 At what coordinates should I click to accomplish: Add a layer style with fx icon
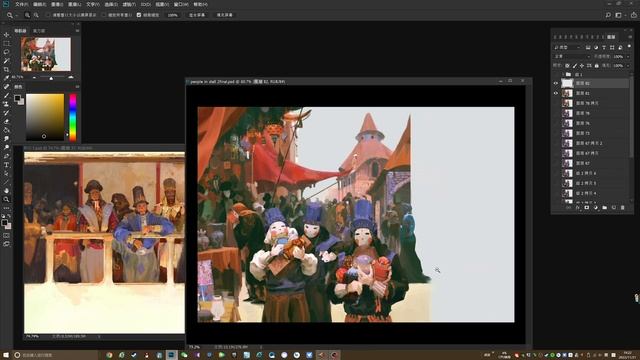coord(578,208)
